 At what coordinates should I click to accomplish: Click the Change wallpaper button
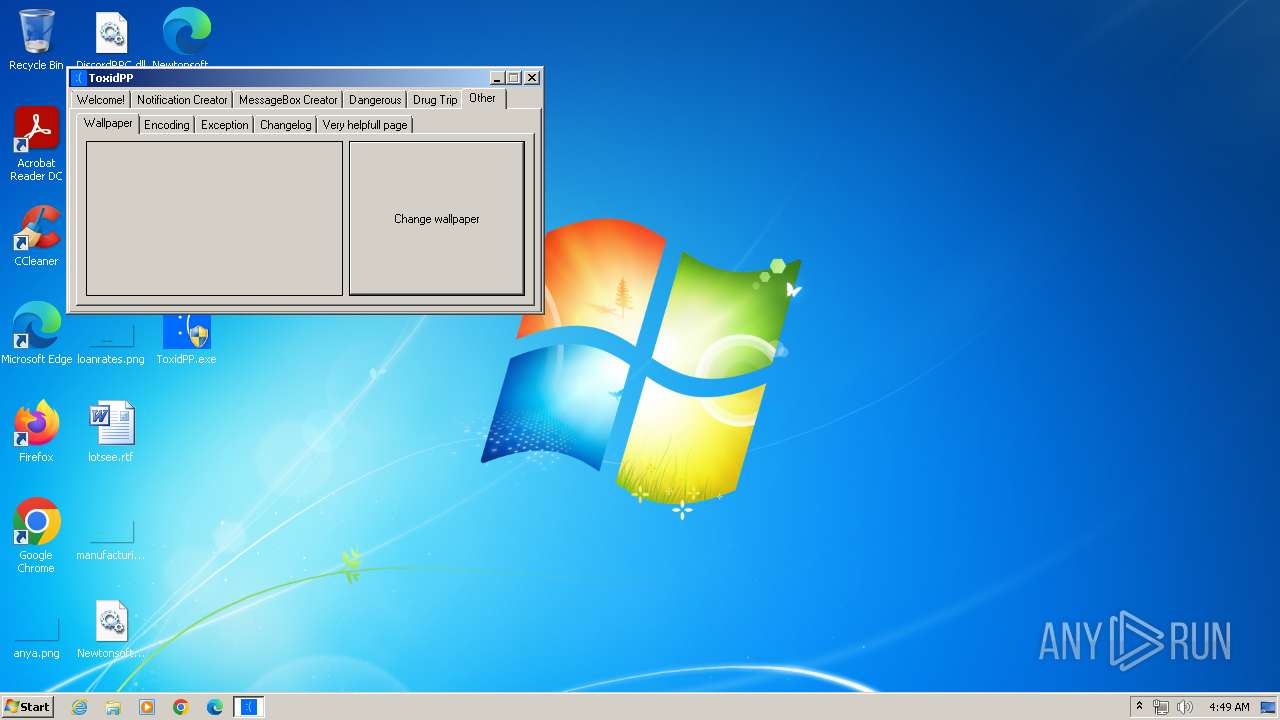(437, 218)
